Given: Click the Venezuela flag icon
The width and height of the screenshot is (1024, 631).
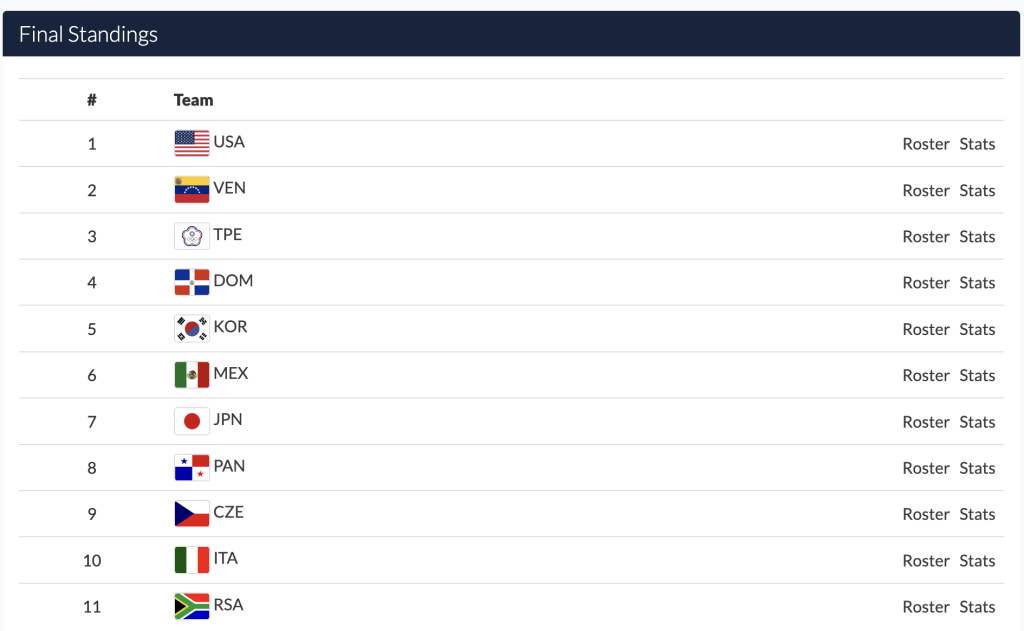Looking at the screenshot, I should [192, 189].
